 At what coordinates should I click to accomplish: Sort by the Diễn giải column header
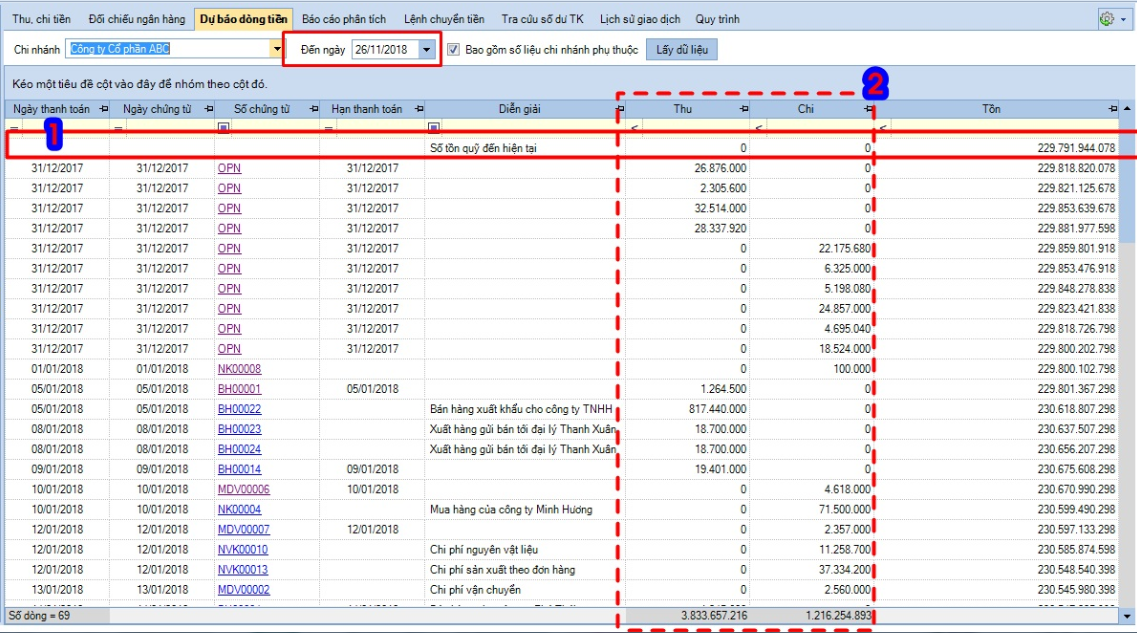pos(519,109)
